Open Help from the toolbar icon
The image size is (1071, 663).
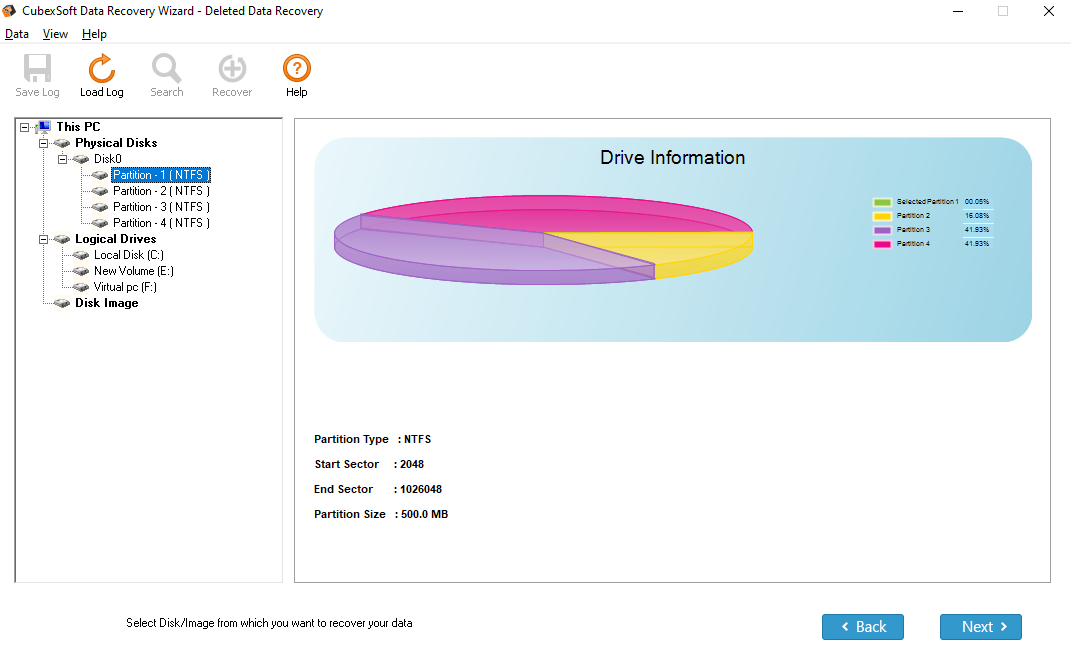pyautogui.click(x=297, y=69)
